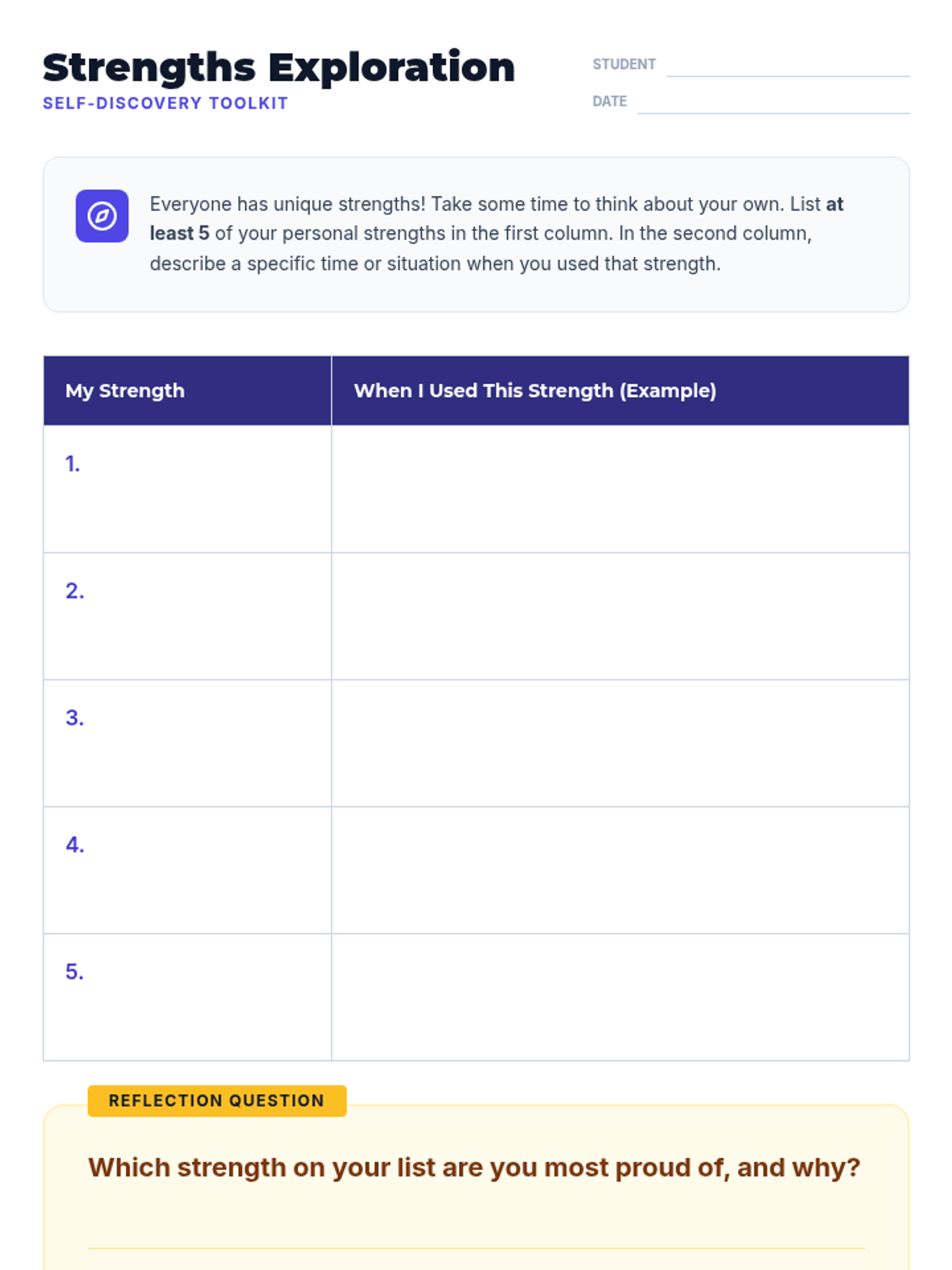Viewport: 952px width, 1270px height.
Task: Click the My Strength column header
Action: coord(187,391)
